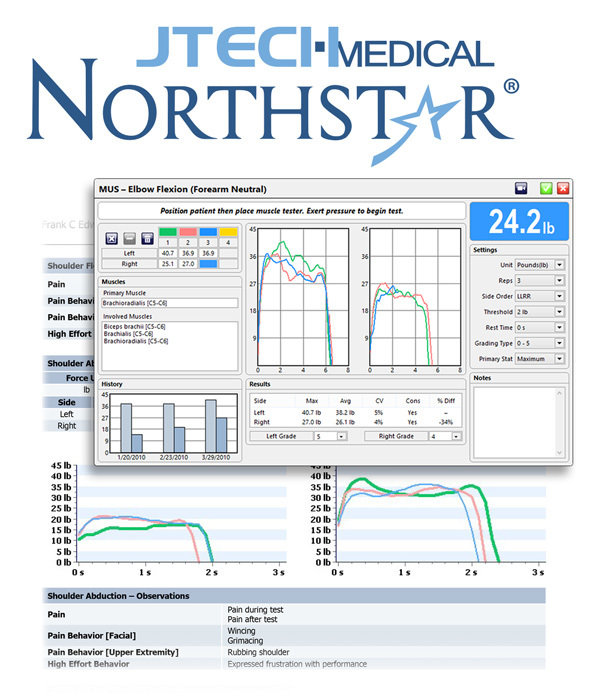600x700 pixels.
Task: Click the 3/29/2010 history bar group
Action: tap(216, 426)
